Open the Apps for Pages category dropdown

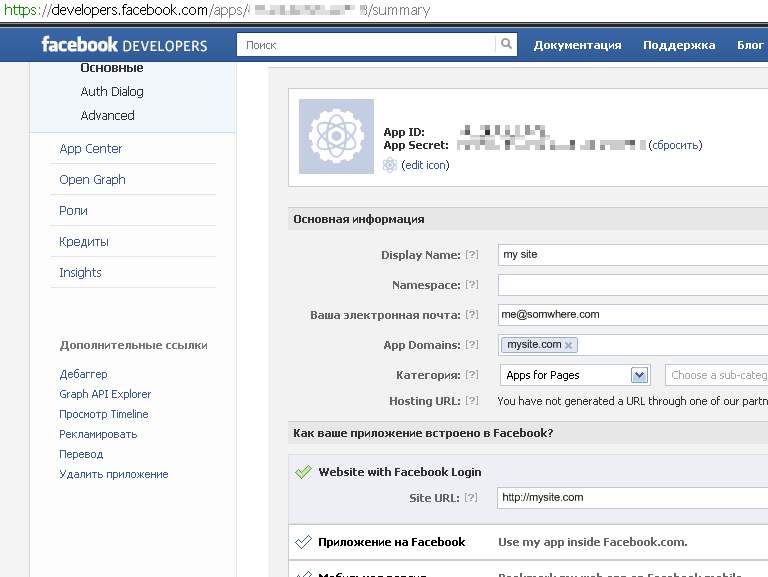pyautogui.click(x=575, y=375)
